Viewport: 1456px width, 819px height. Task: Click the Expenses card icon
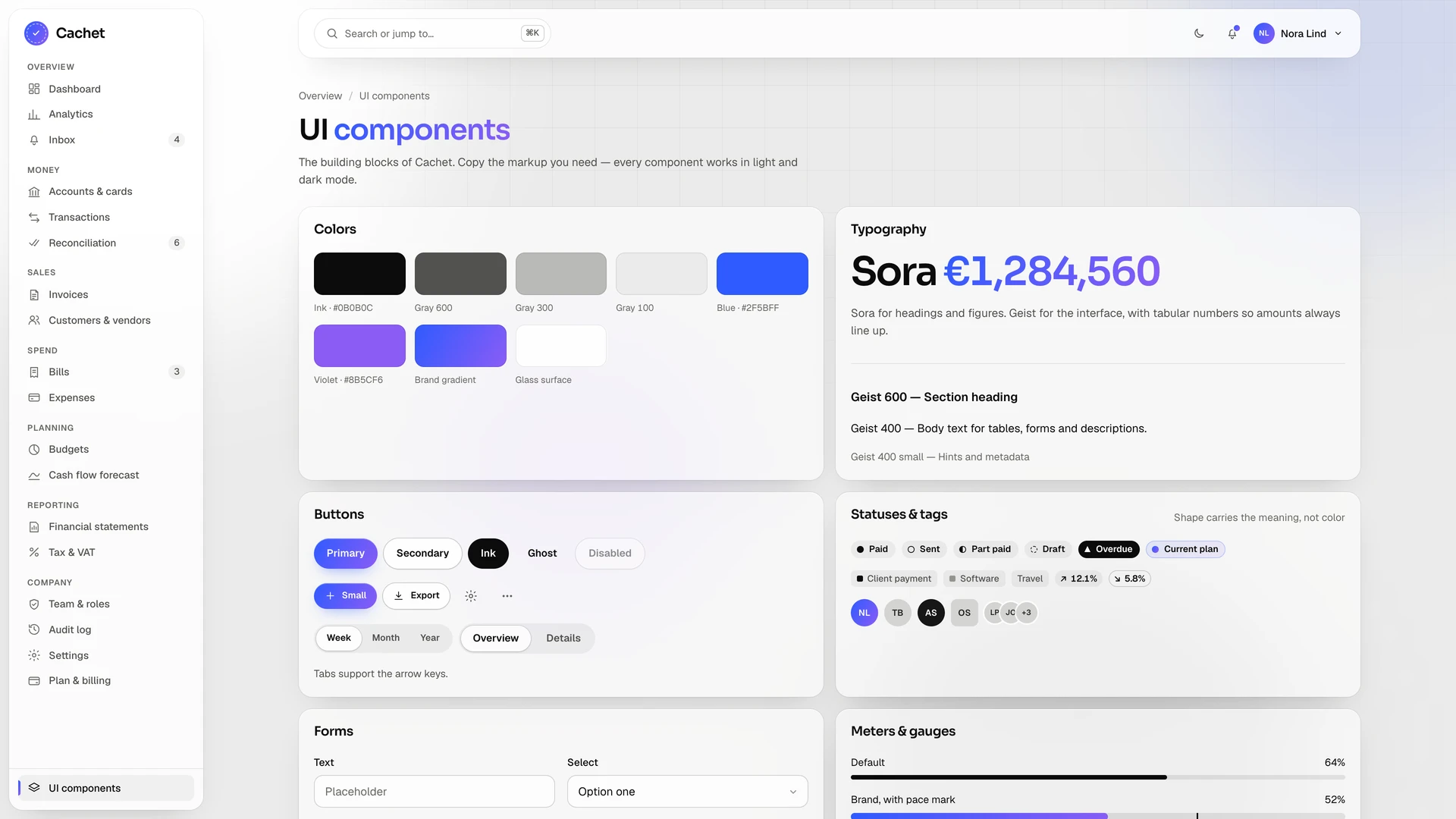click(x=34, y=398)
